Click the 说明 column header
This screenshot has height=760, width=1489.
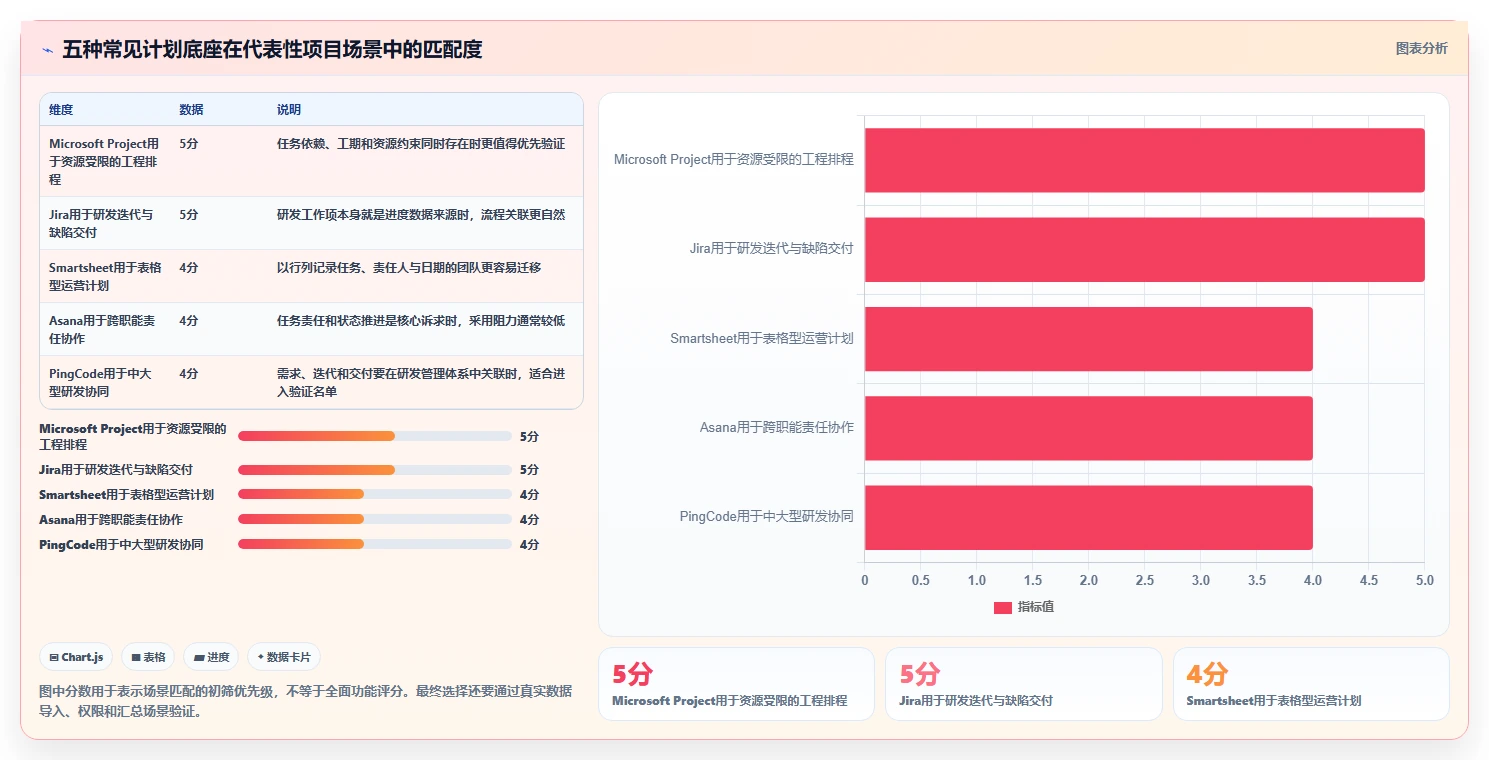(x=289, y=110)
